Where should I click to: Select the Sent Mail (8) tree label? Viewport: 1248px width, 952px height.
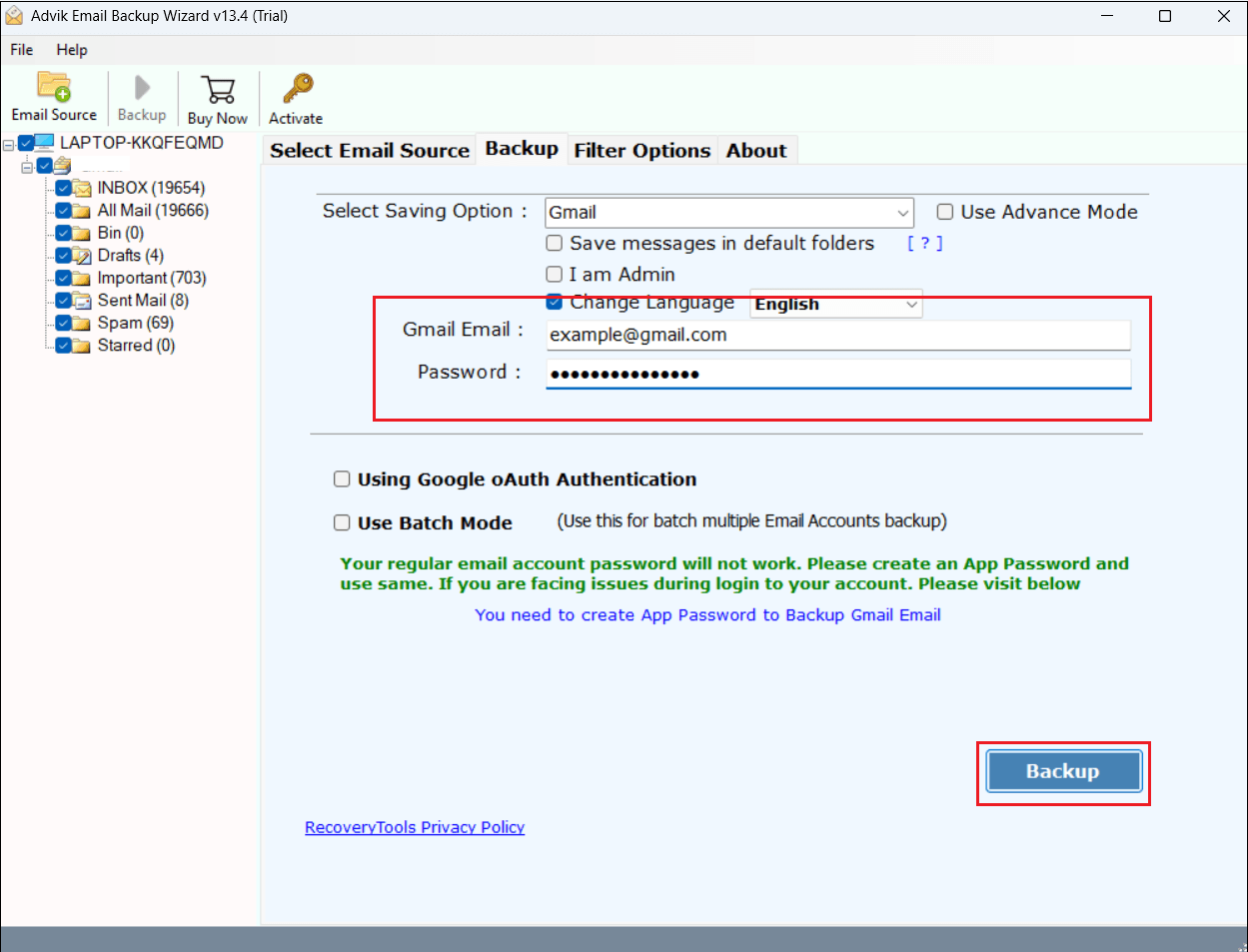143,301
